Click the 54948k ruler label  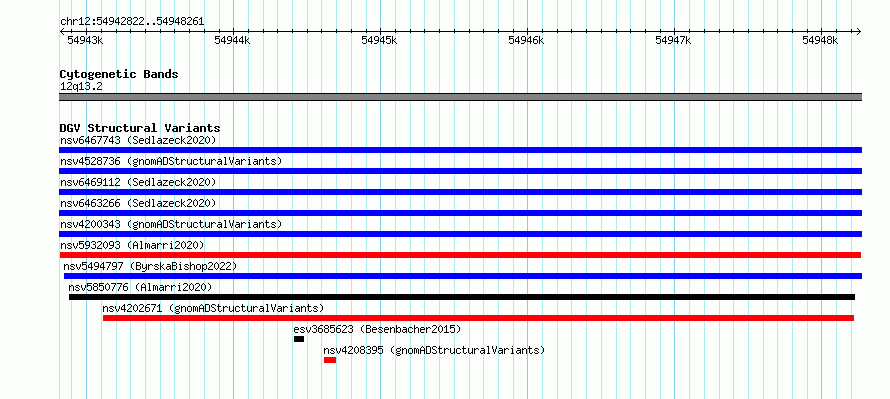click(820, 40)
